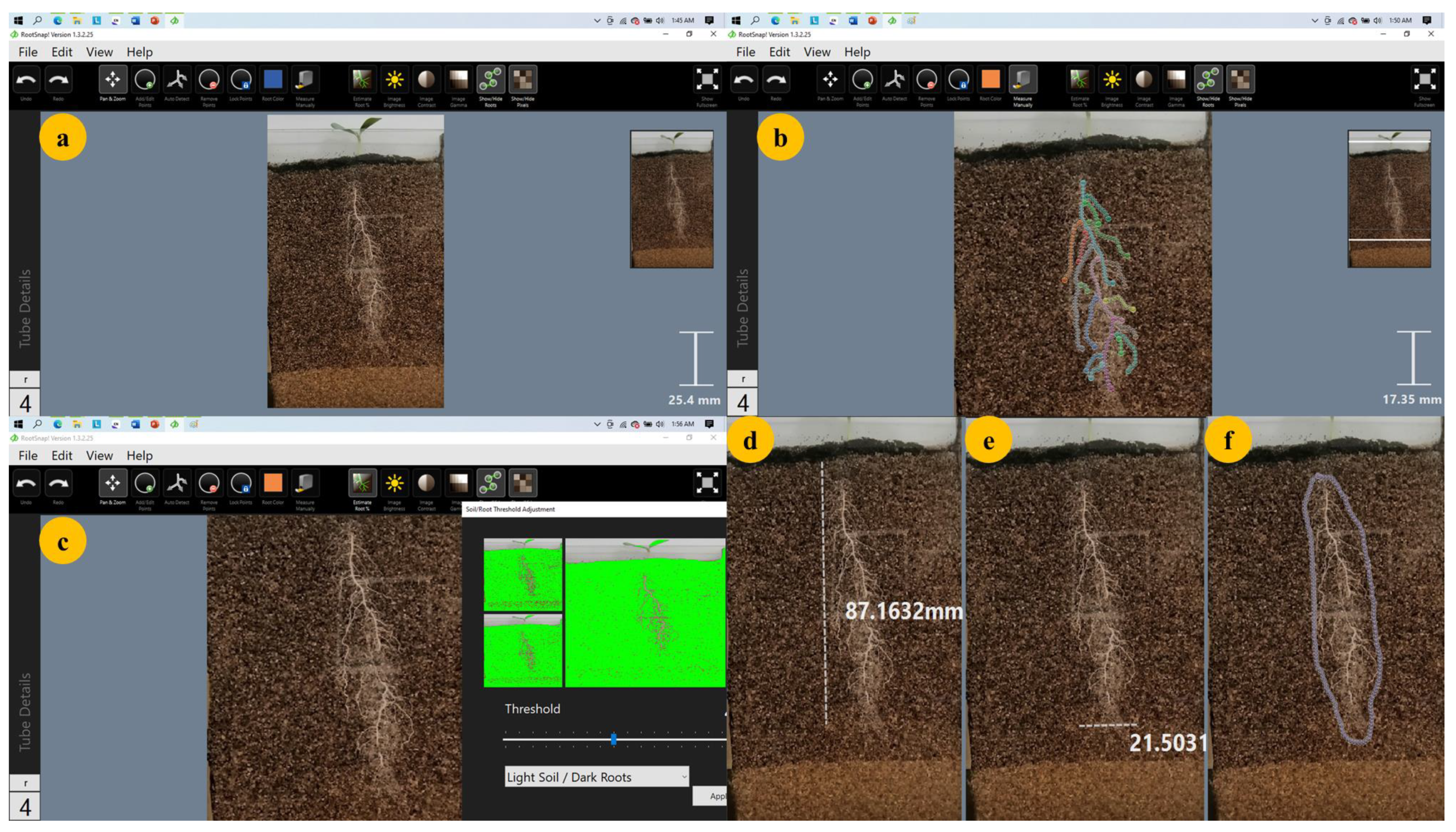Toggle Show/Hide Pixels in panel b

[x=1240, y=80]
